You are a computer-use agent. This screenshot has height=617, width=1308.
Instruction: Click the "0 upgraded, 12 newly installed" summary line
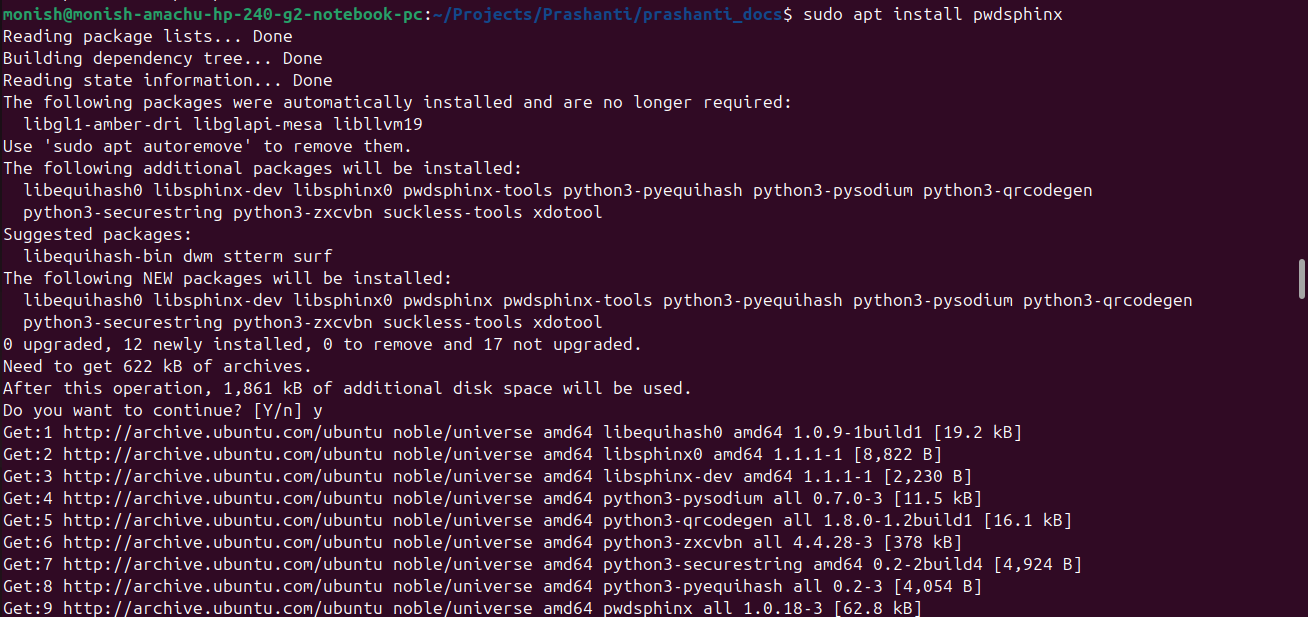pyautogui.click(x=320, y=344)
